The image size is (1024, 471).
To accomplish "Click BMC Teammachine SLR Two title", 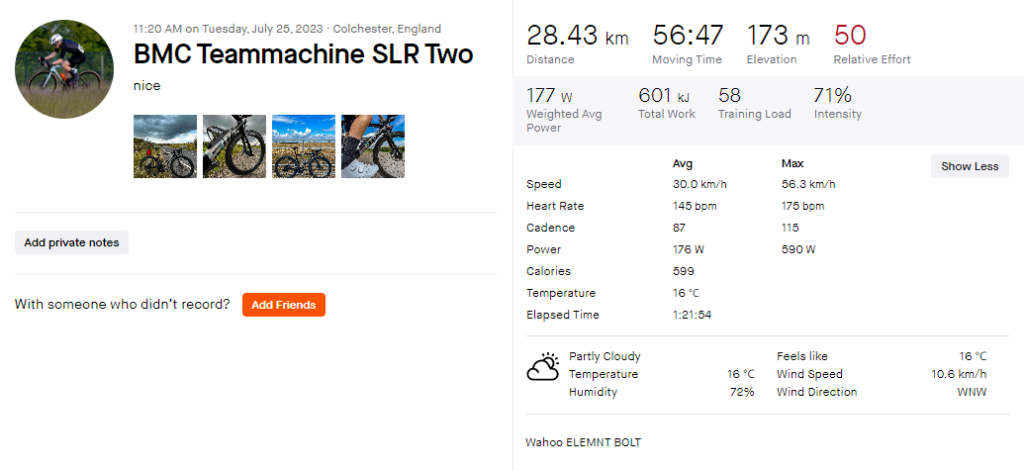I will pyautogui.click(x=303, y=54).
